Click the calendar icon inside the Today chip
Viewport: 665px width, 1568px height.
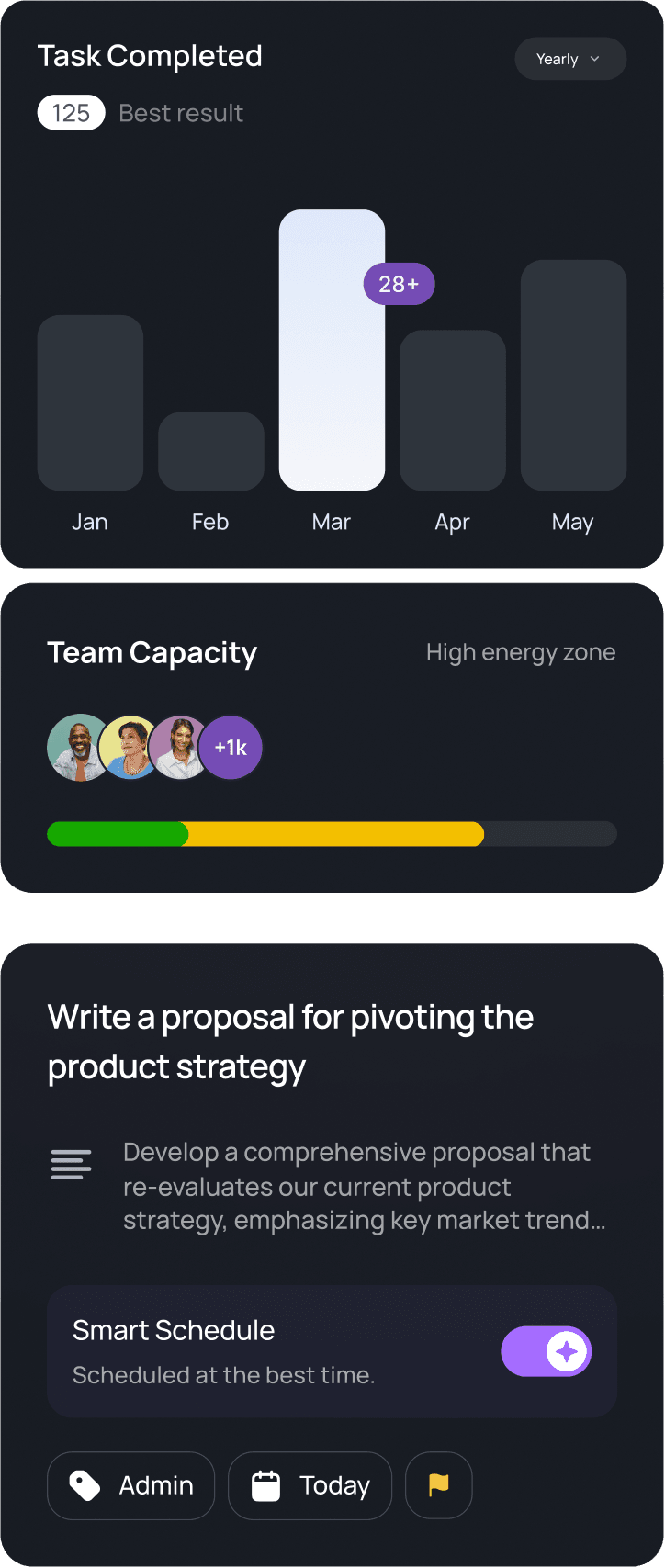(266, 1485)
